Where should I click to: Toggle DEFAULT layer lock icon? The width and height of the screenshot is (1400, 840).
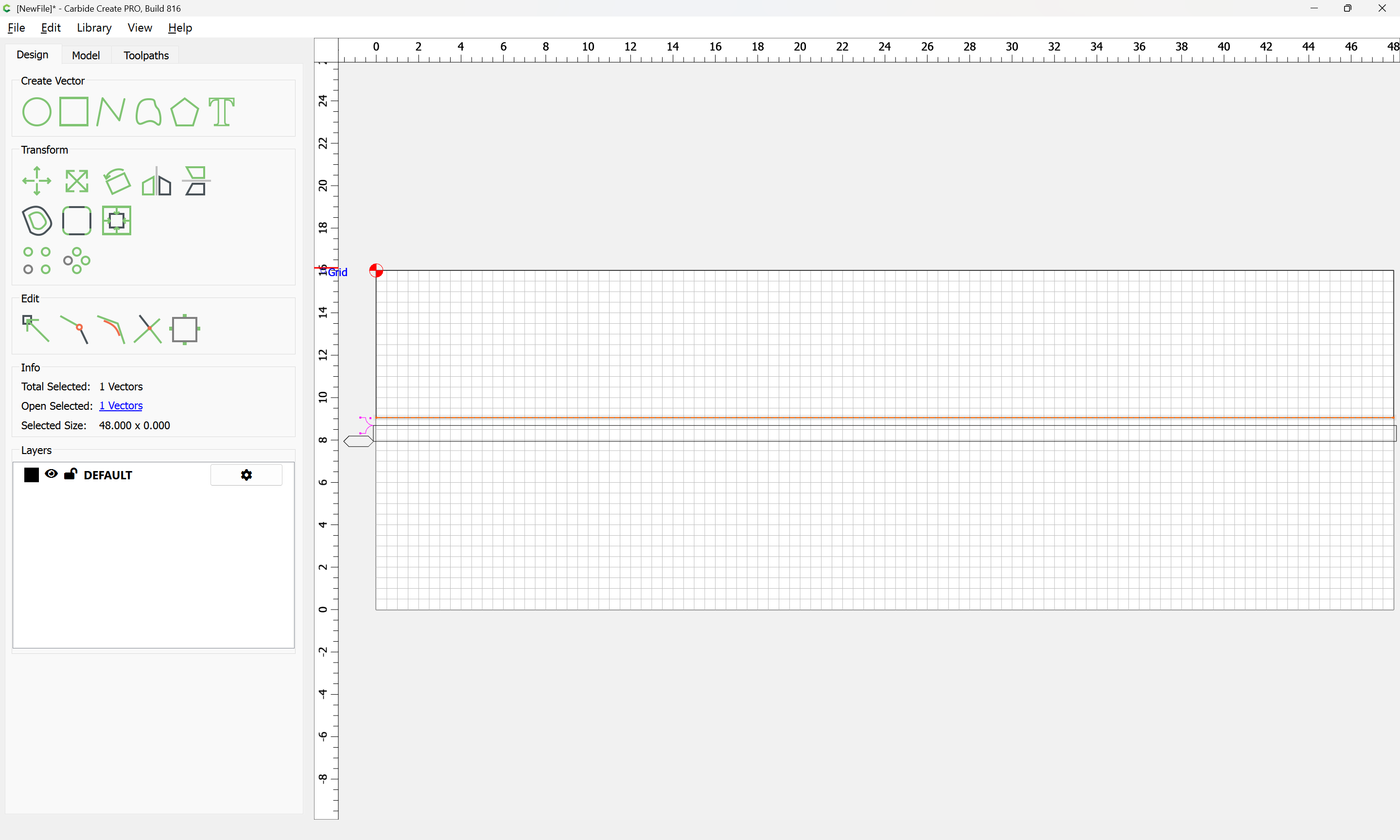click(70, 474)
